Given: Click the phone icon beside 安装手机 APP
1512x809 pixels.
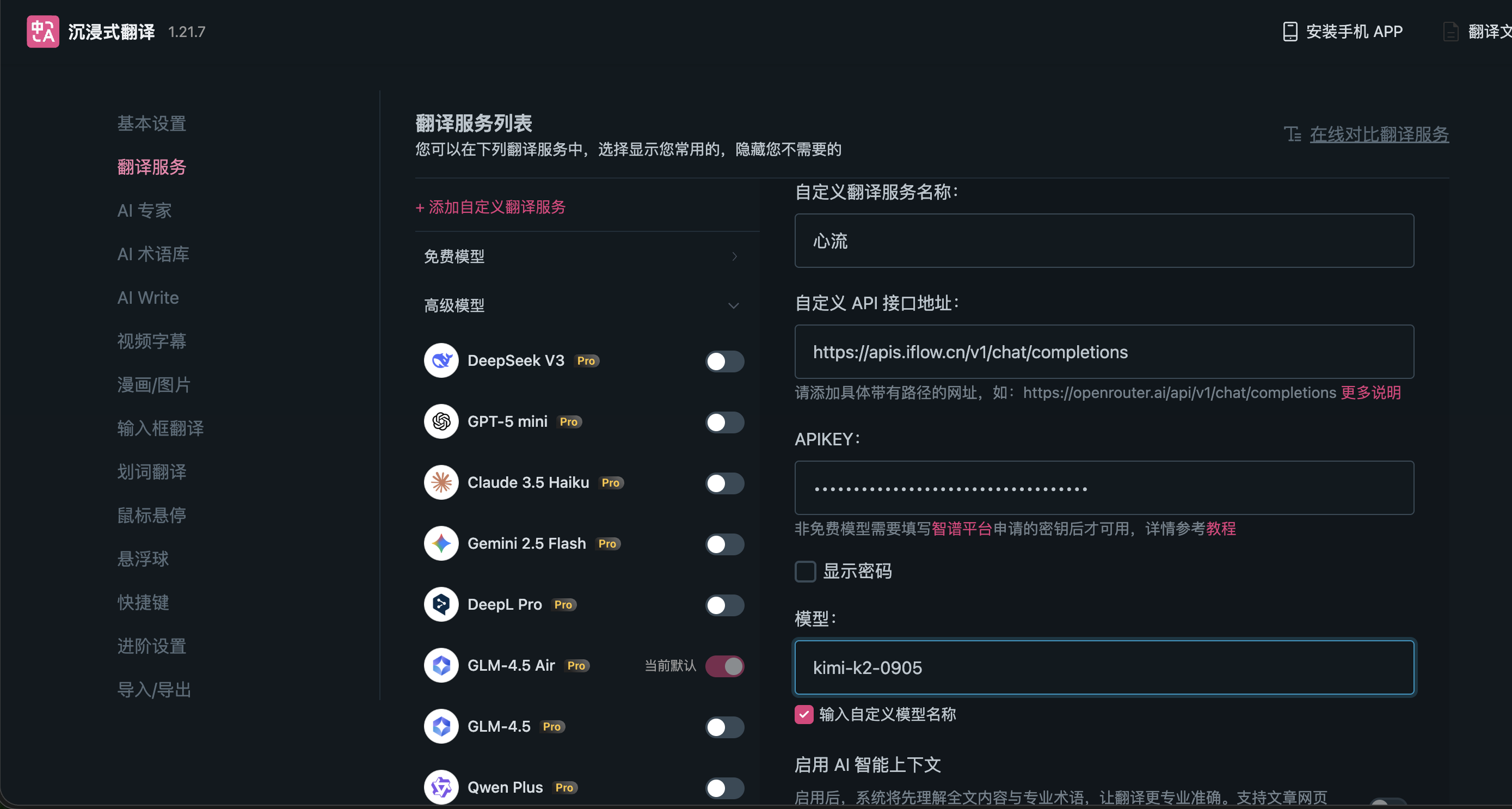Looking at the screenshot, I should (1289, 32).
